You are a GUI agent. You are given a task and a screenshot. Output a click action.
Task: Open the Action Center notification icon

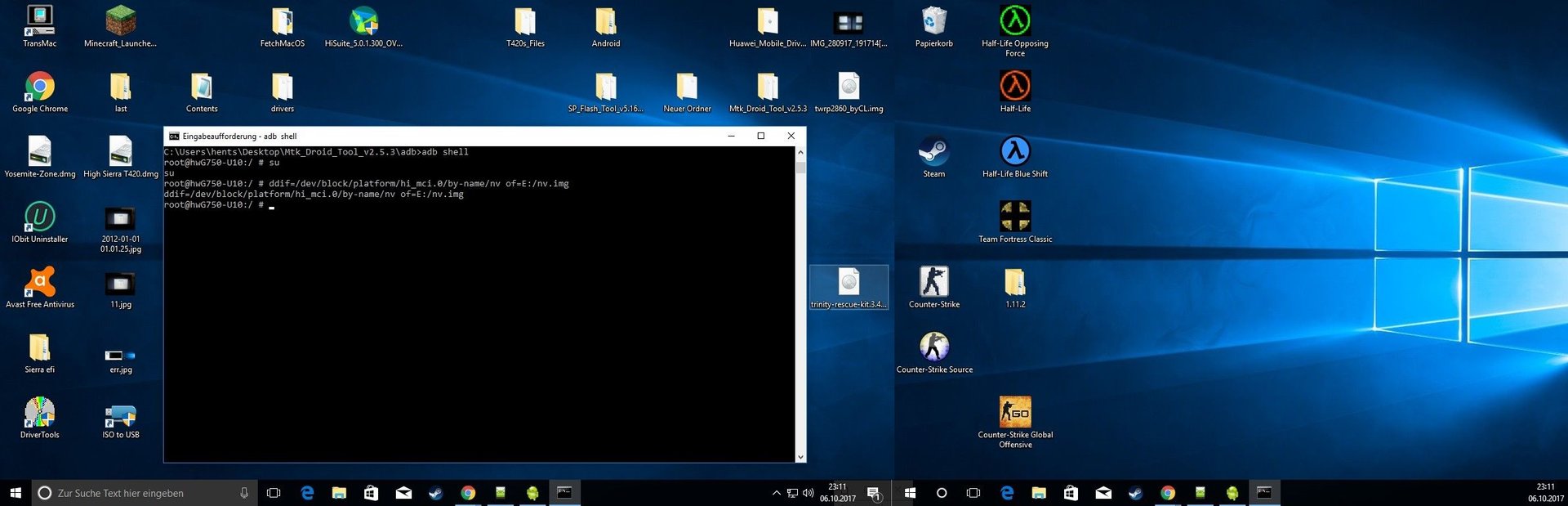pos(874,494)
